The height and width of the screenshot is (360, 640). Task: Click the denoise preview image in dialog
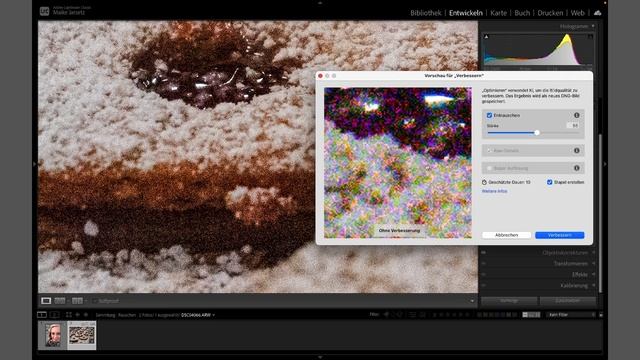(398, 163)
